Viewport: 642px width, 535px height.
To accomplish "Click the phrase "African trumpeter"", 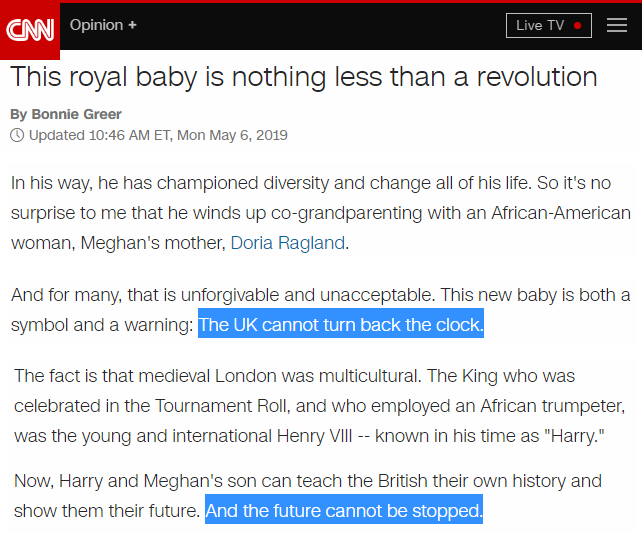I will point(553,406).
